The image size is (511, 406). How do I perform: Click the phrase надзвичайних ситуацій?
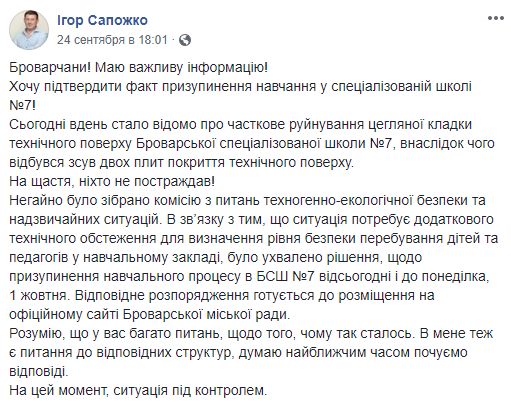click(84, 220)
